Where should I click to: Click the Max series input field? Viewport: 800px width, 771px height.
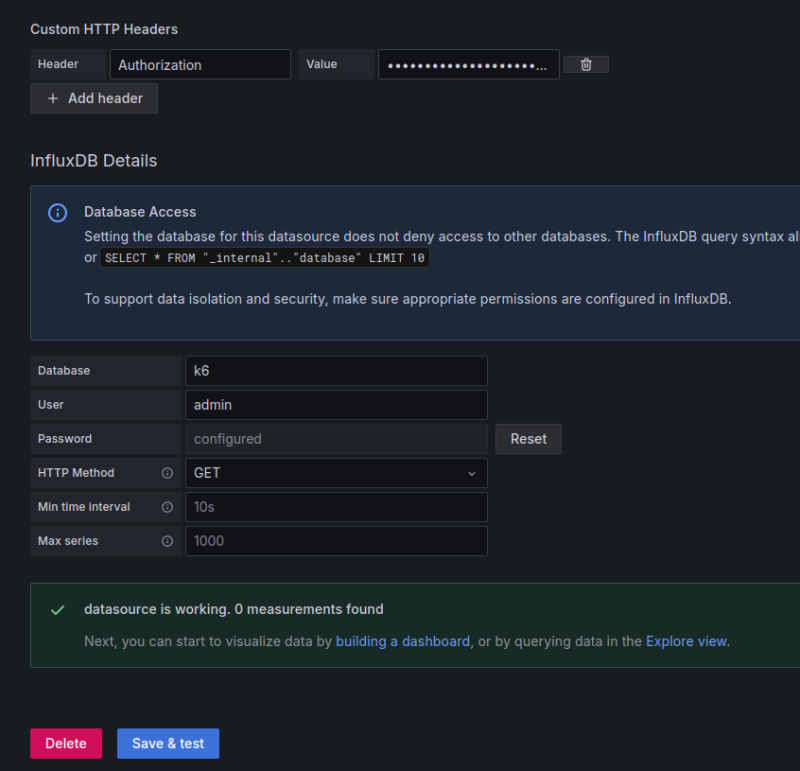336,541
